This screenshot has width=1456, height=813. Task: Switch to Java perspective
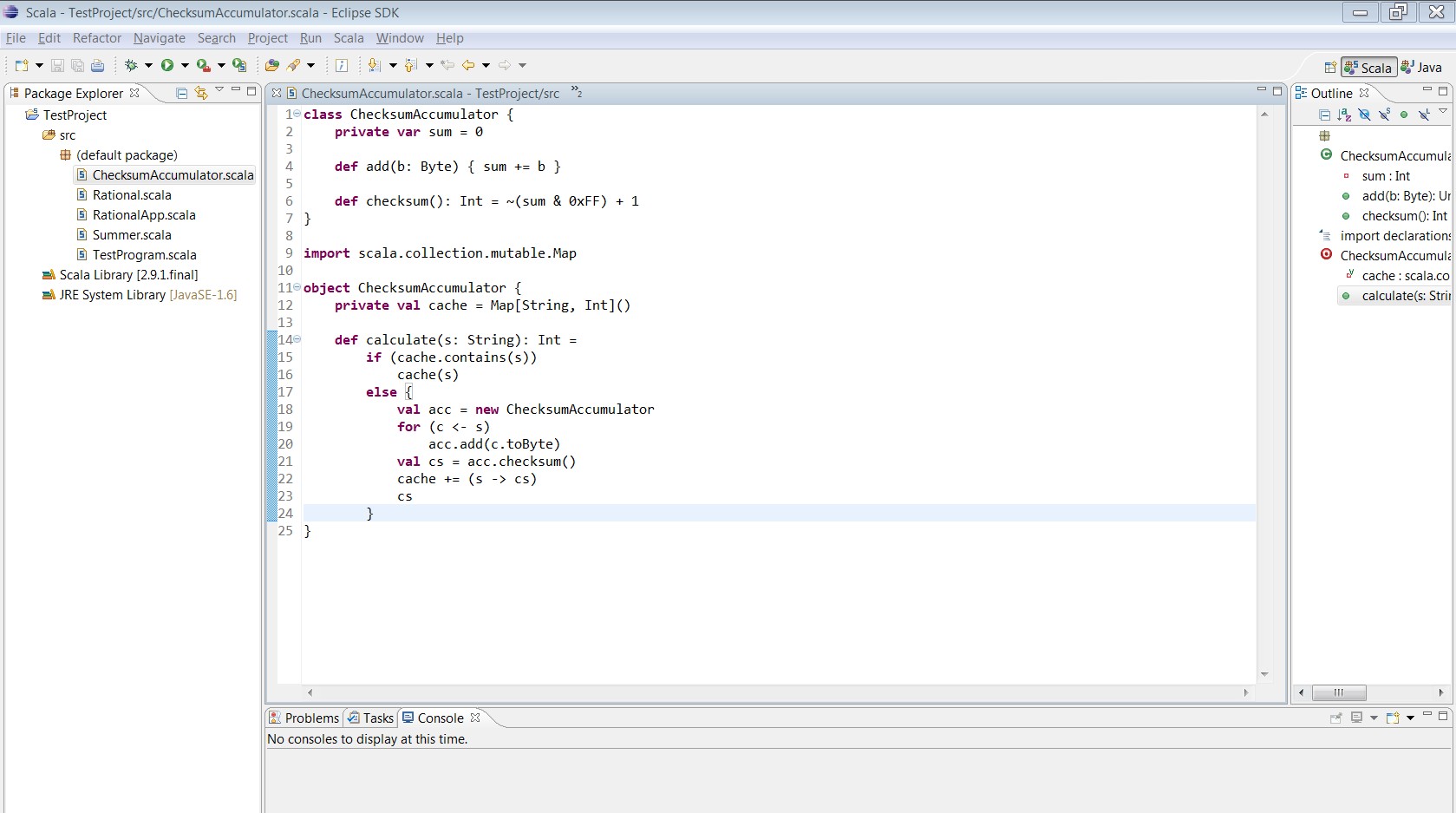click(1421, 67)
